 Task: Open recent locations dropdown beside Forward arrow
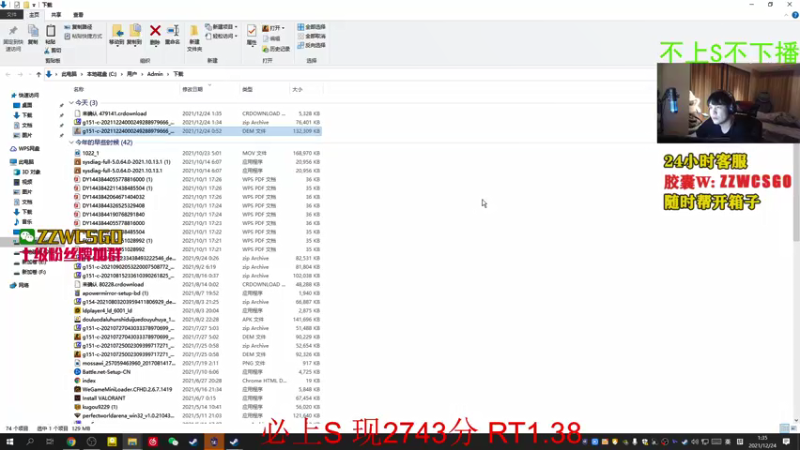(x=29, y=74)
